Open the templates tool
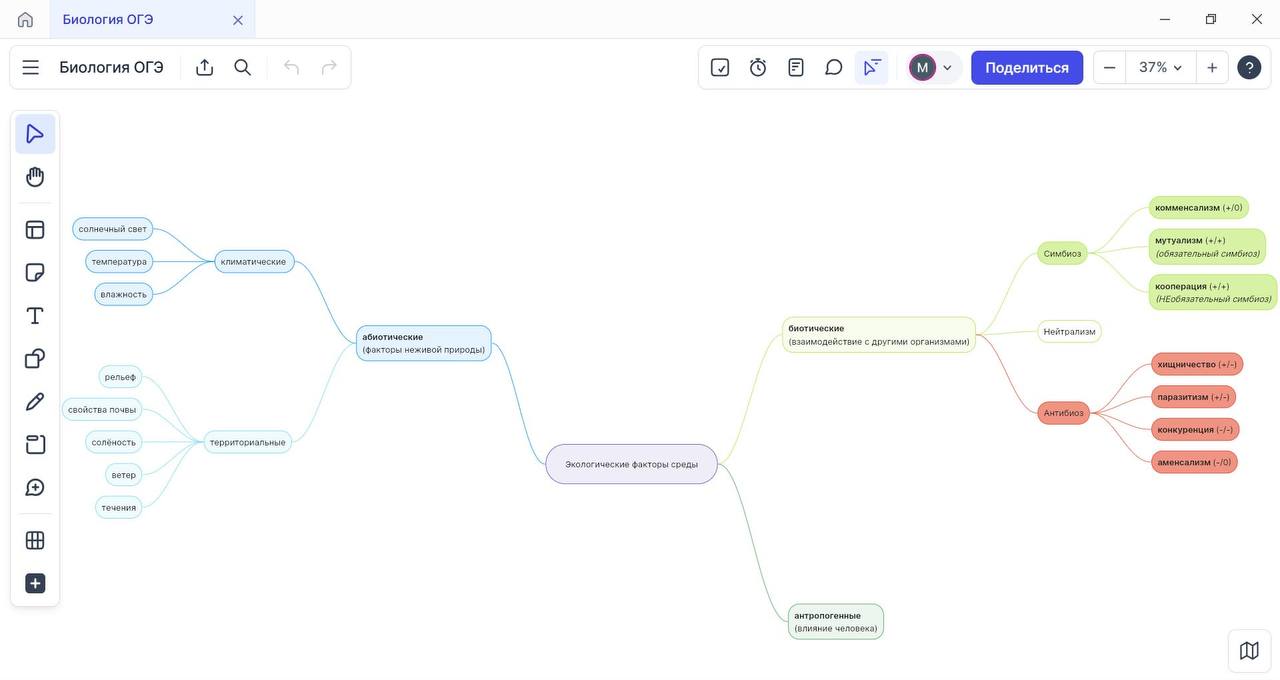Screen dimensions: 1280x680 pos(35,230)
